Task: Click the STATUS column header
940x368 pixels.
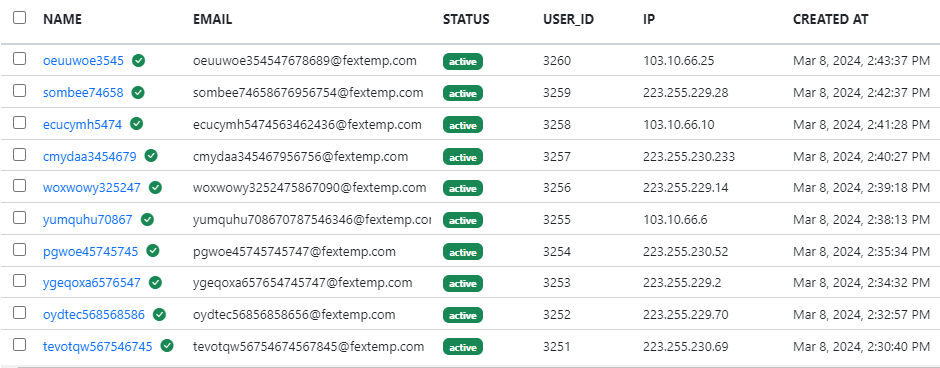Action: pos(466,19)
